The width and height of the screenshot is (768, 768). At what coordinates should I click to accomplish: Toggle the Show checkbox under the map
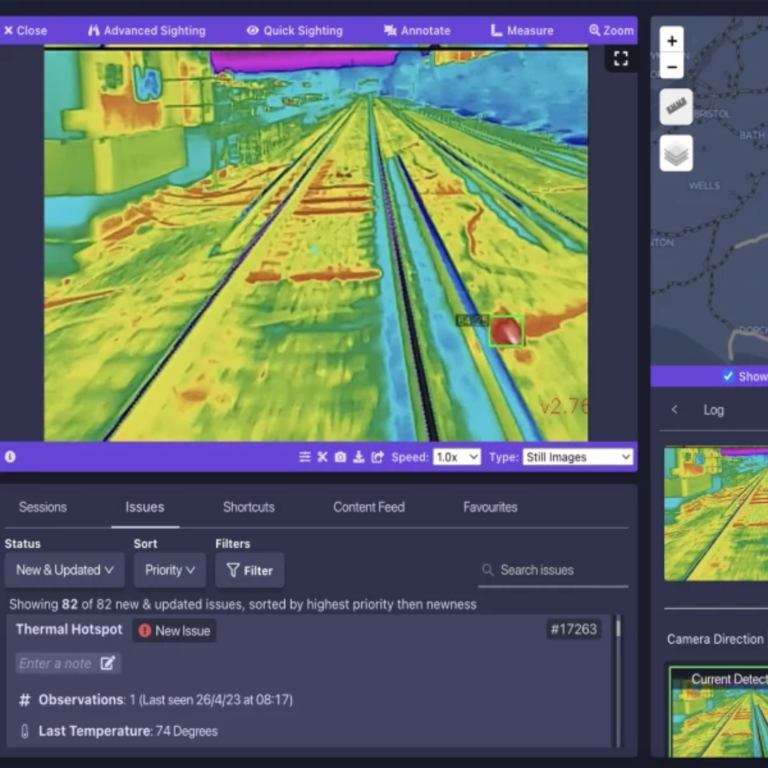[x=728, y=376]
